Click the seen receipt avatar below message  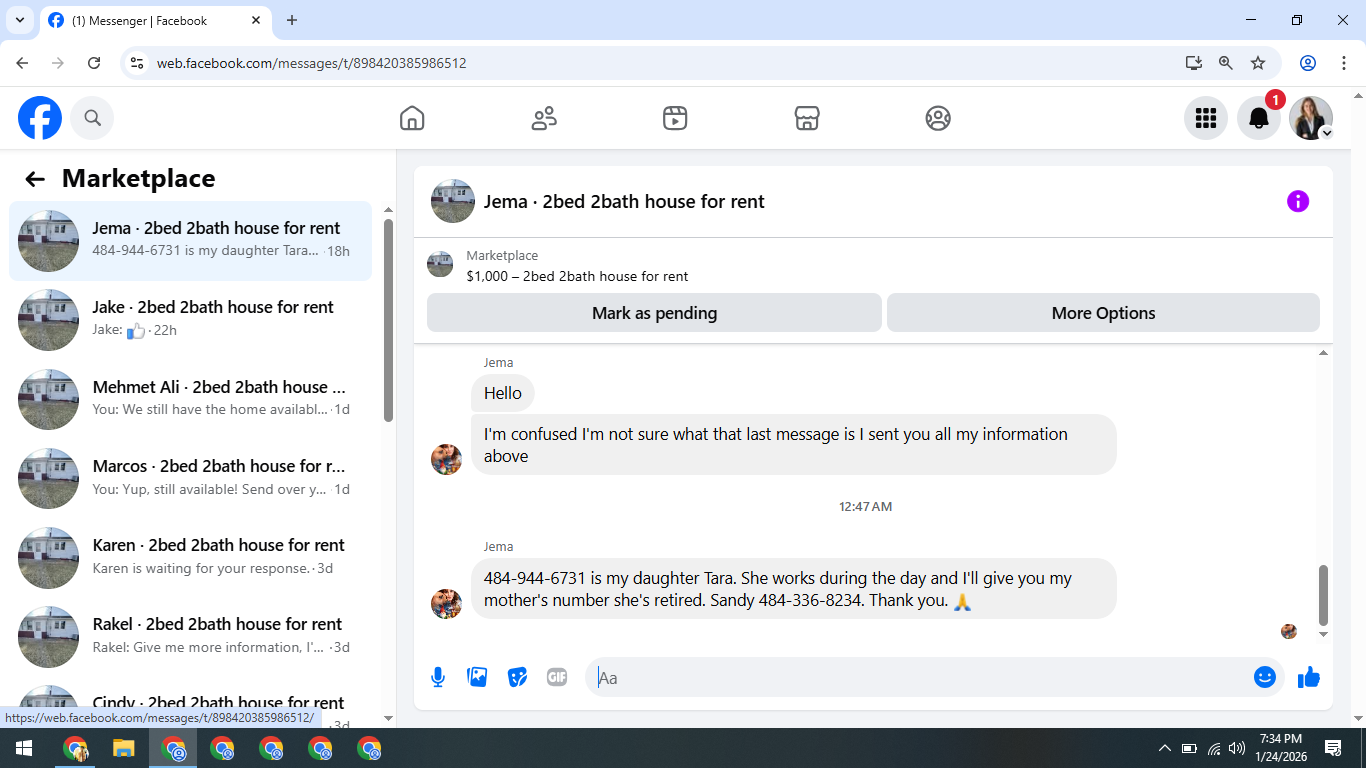click(x=1289, y=631)
